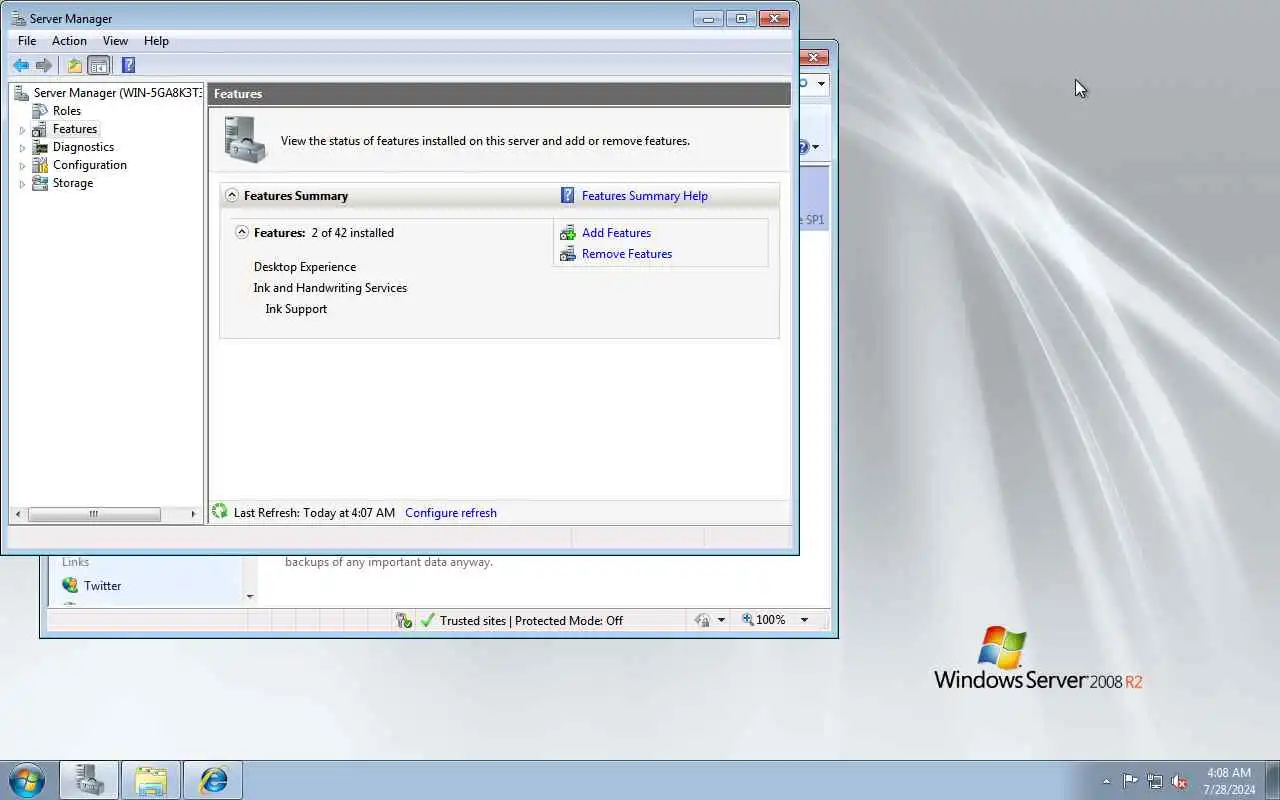The image size is (1280, 800).
Task: Click the security report icon in browser status bar
Action: pos(403,620)
